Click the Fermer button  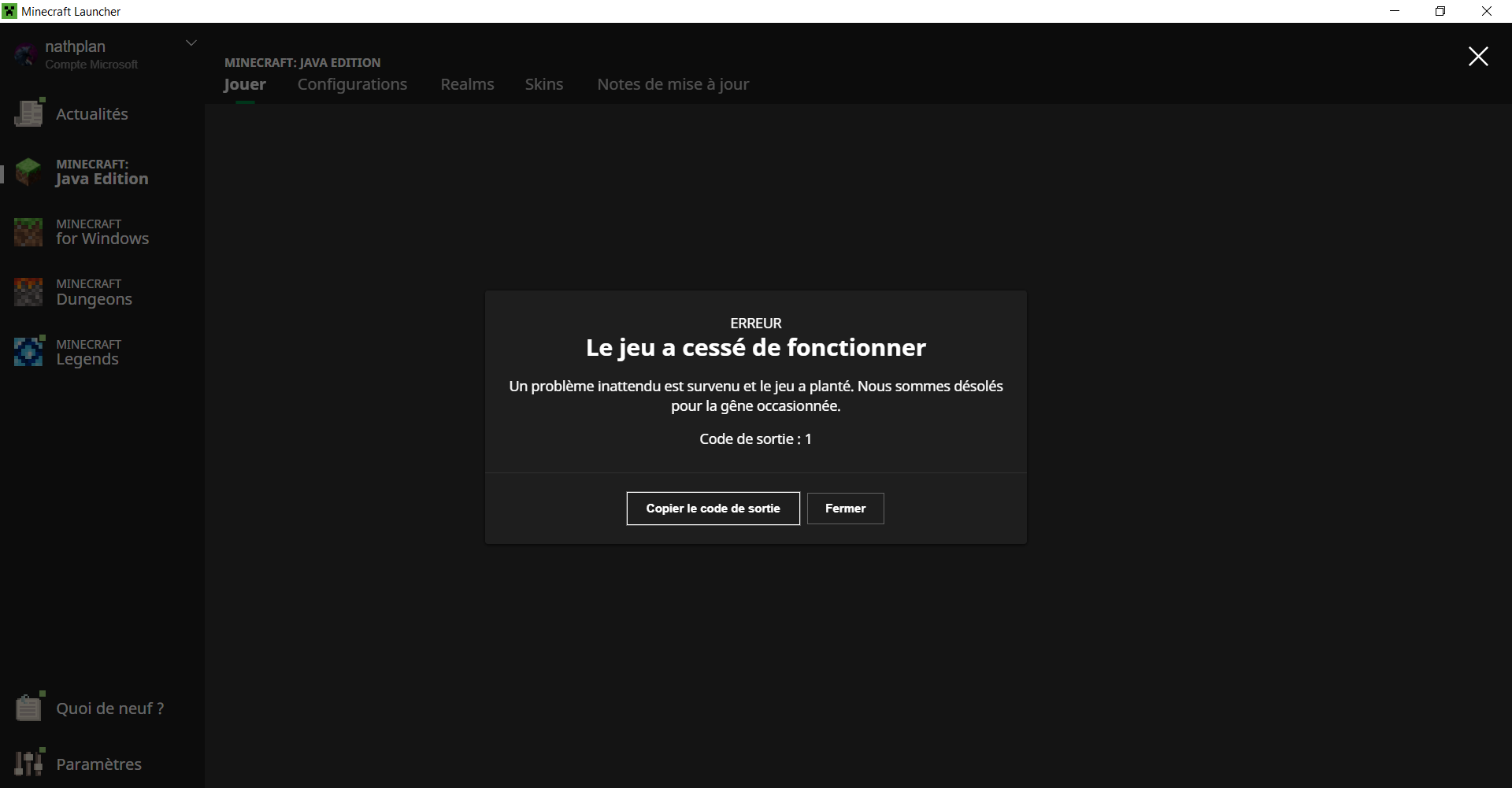tap(846, 509)
